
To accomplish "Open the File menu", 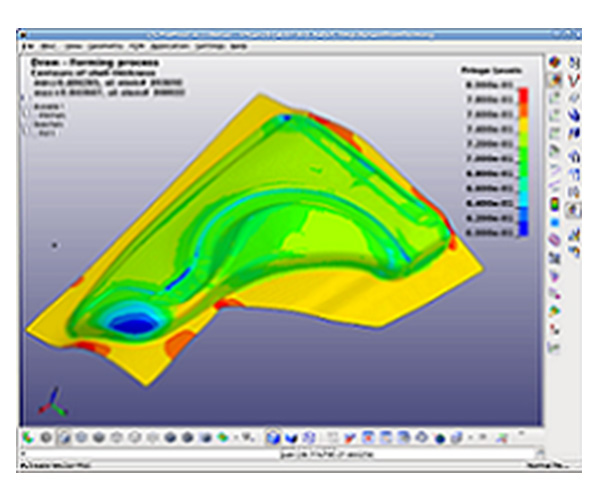I will click(28, 46).
